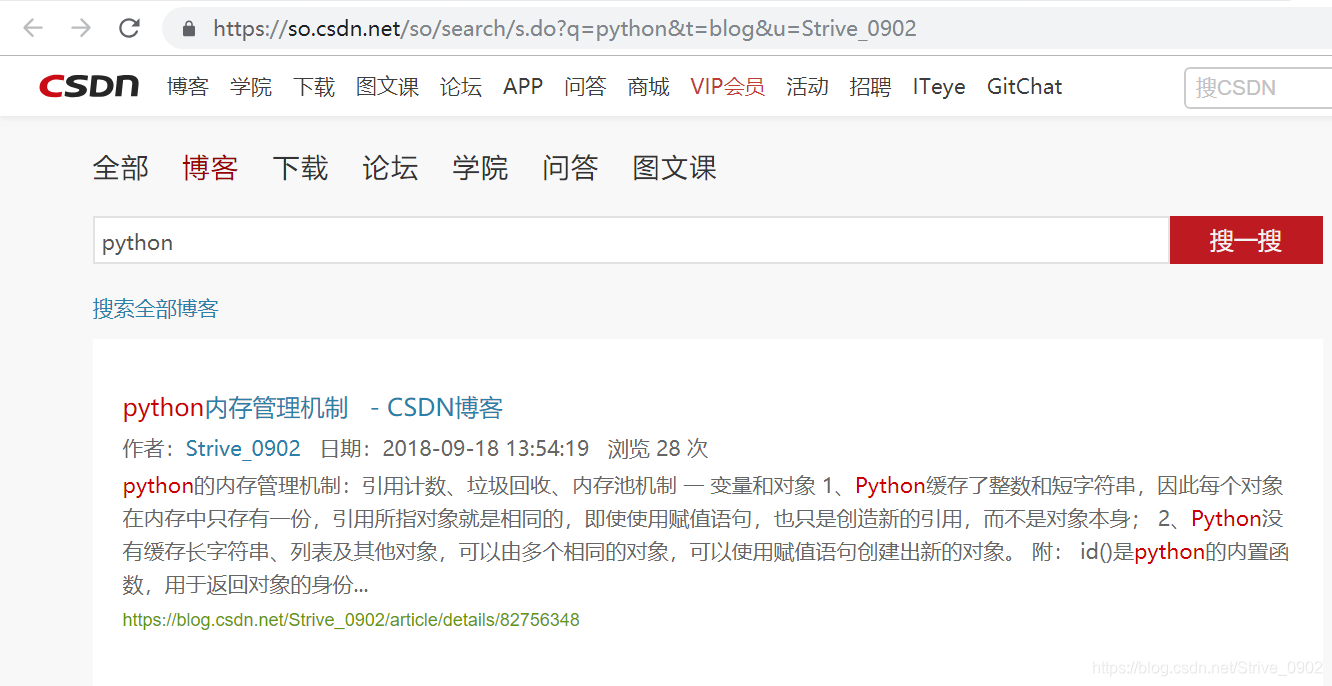1332x686 pixels.
Task: Click the 搜一搜 search button
Action: click(1246, 240)
